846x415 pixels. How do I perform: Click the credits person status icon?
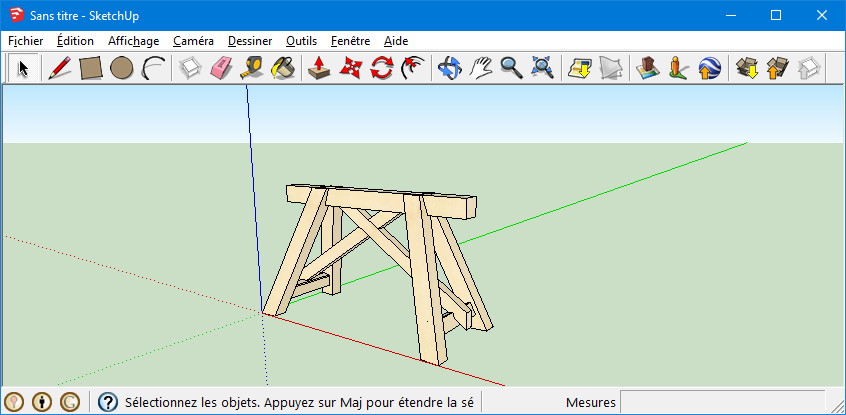pyautogui.click(x=42, y=402)
